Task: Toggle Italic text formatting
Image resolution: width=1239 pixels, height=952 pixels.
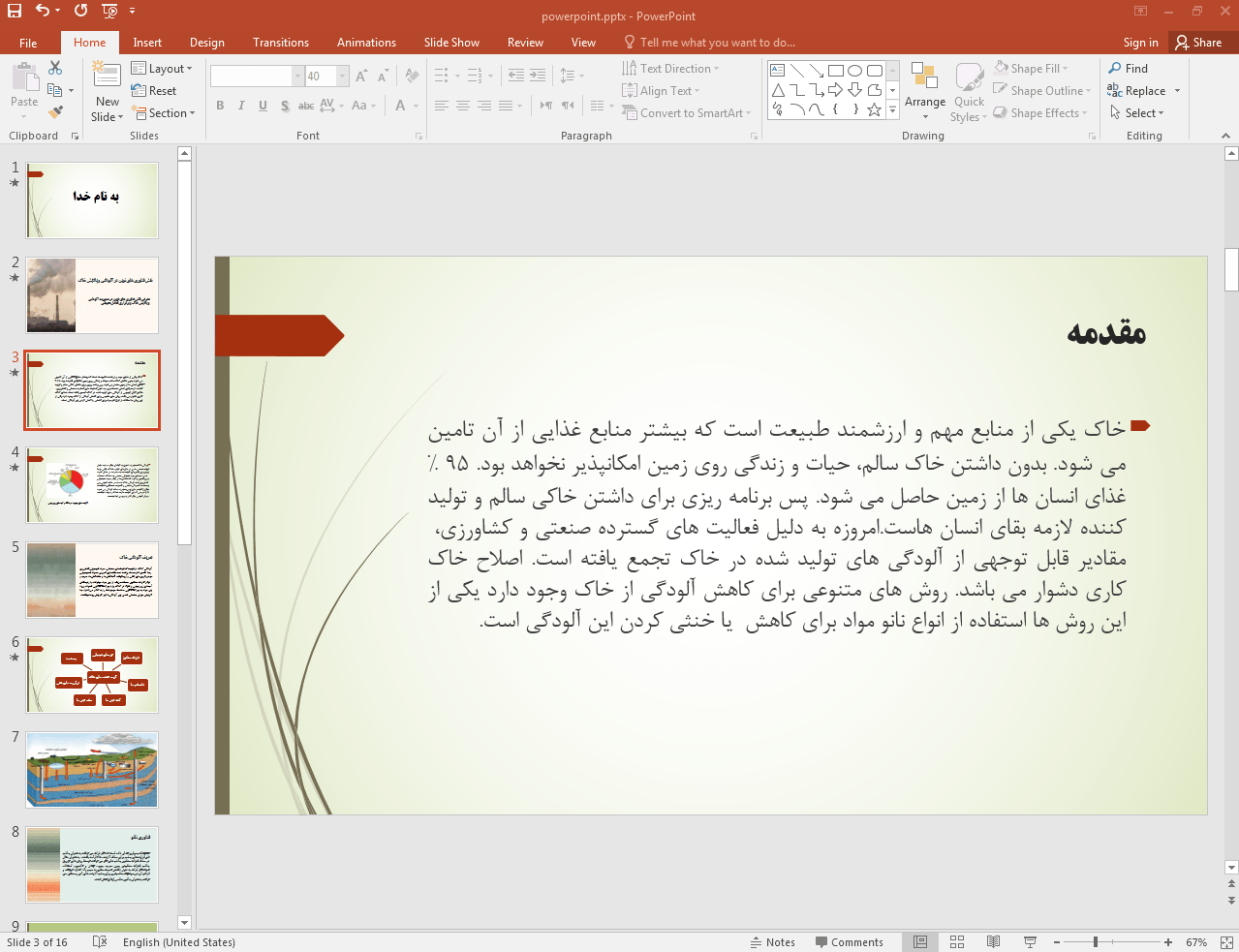Action: pos(241,106)
